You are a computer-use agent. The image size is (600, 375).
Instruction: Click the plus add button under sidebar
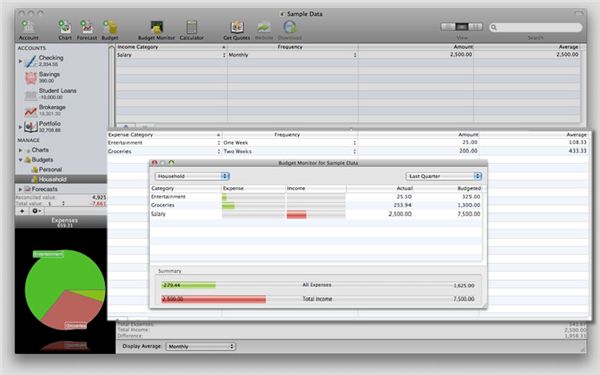(22, 211)
